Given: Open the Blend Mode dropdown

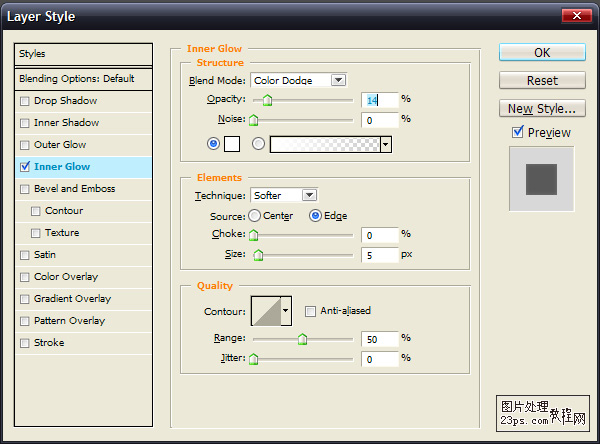Looking at the screenshot, I should tap(338, 80).
